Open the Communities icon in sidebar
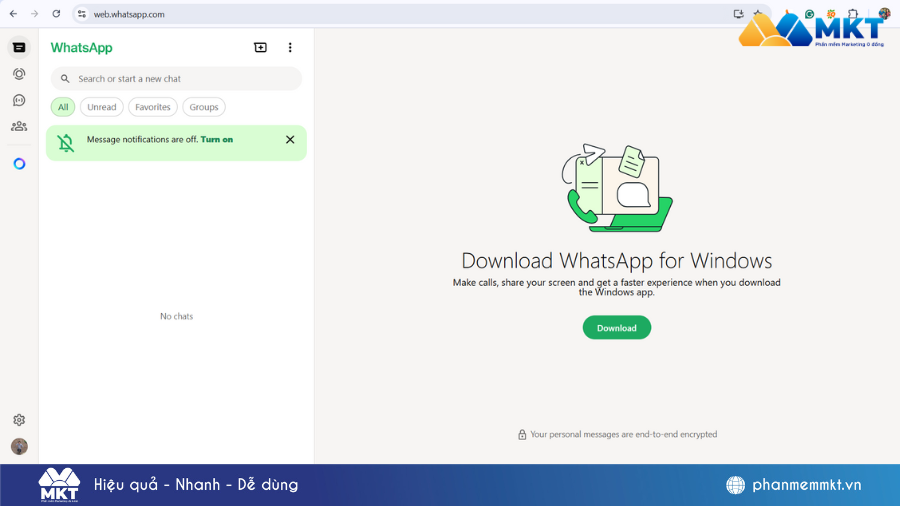The width and height of the screenshot is (900, 506). point(19,126)
